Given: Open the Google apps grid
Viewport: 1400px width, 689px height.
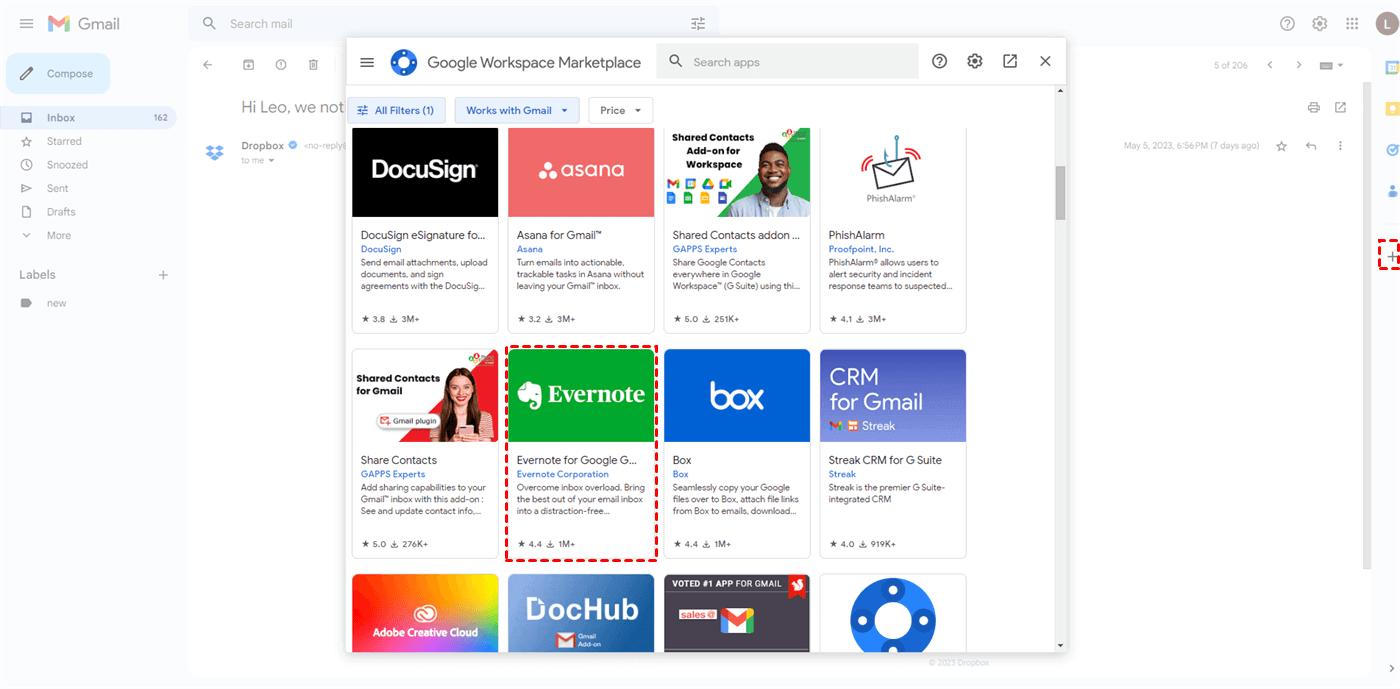Looking at the screenshot, I should click(x=1352, y=23).
